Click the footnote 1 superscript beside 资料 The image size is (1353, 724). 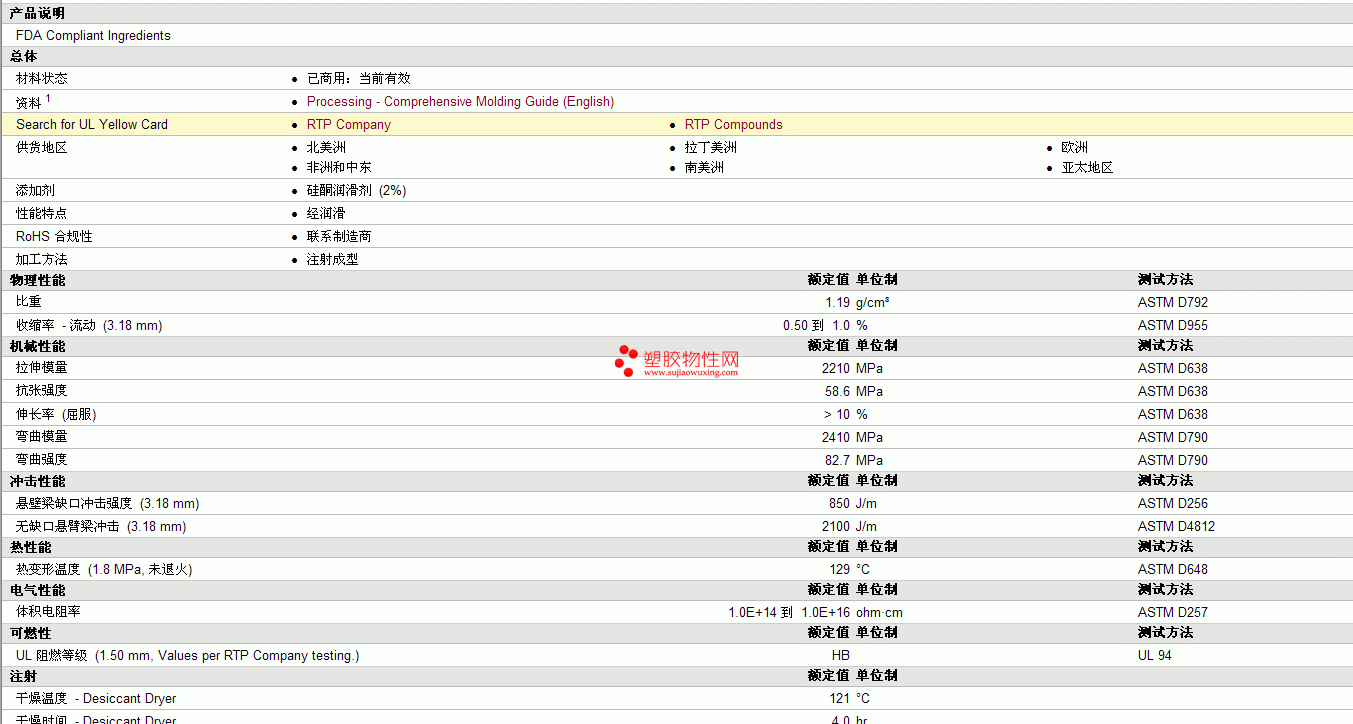(x=48, y=98)
